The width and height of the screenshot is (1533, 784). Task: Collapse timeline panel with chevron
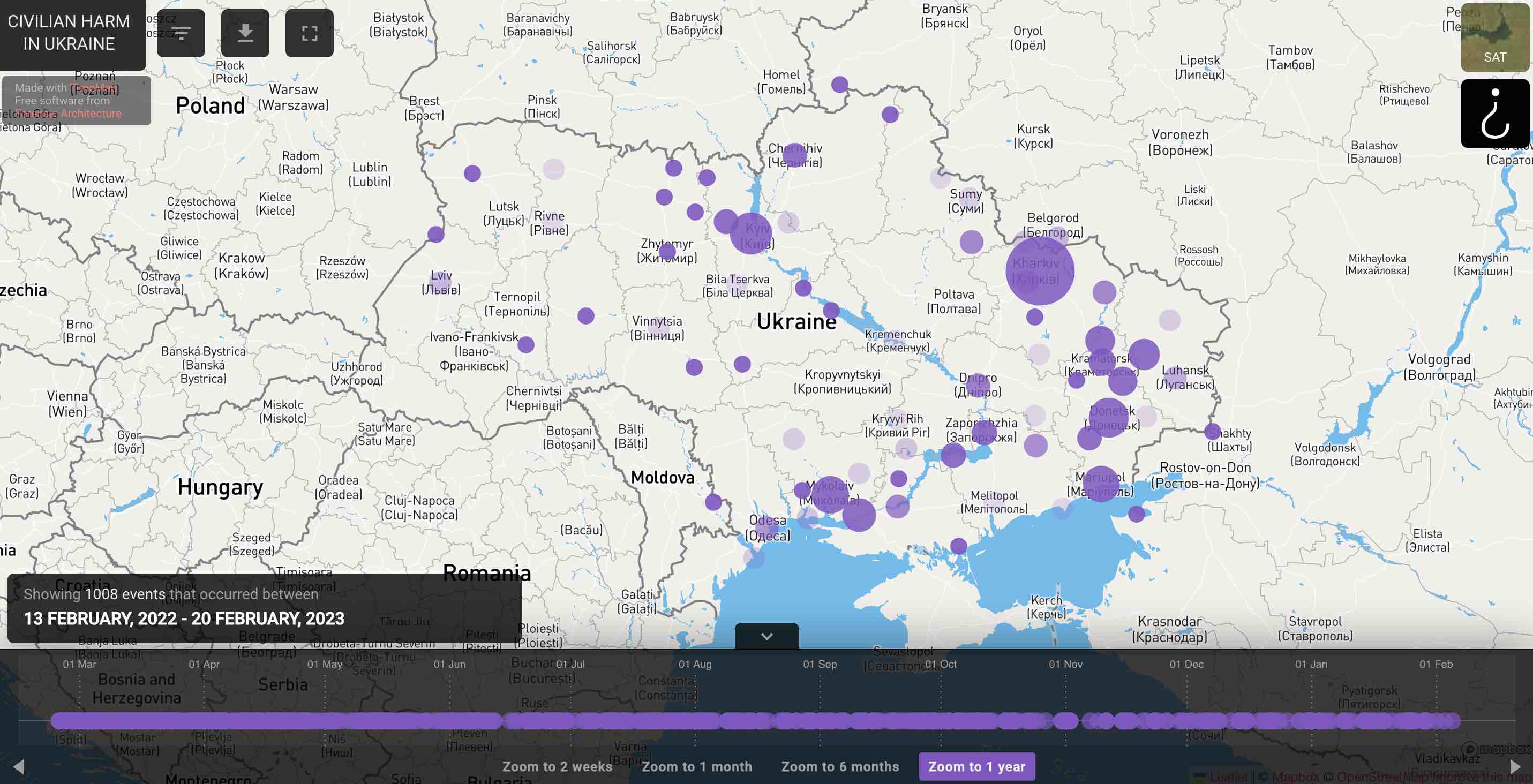coord(766,636)
